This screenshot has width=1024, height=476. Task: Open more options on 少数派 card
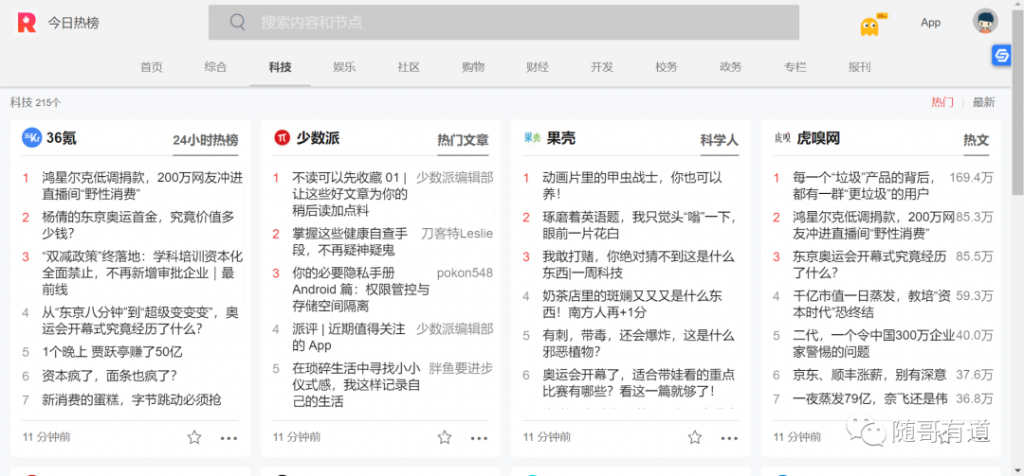point(479,438)
